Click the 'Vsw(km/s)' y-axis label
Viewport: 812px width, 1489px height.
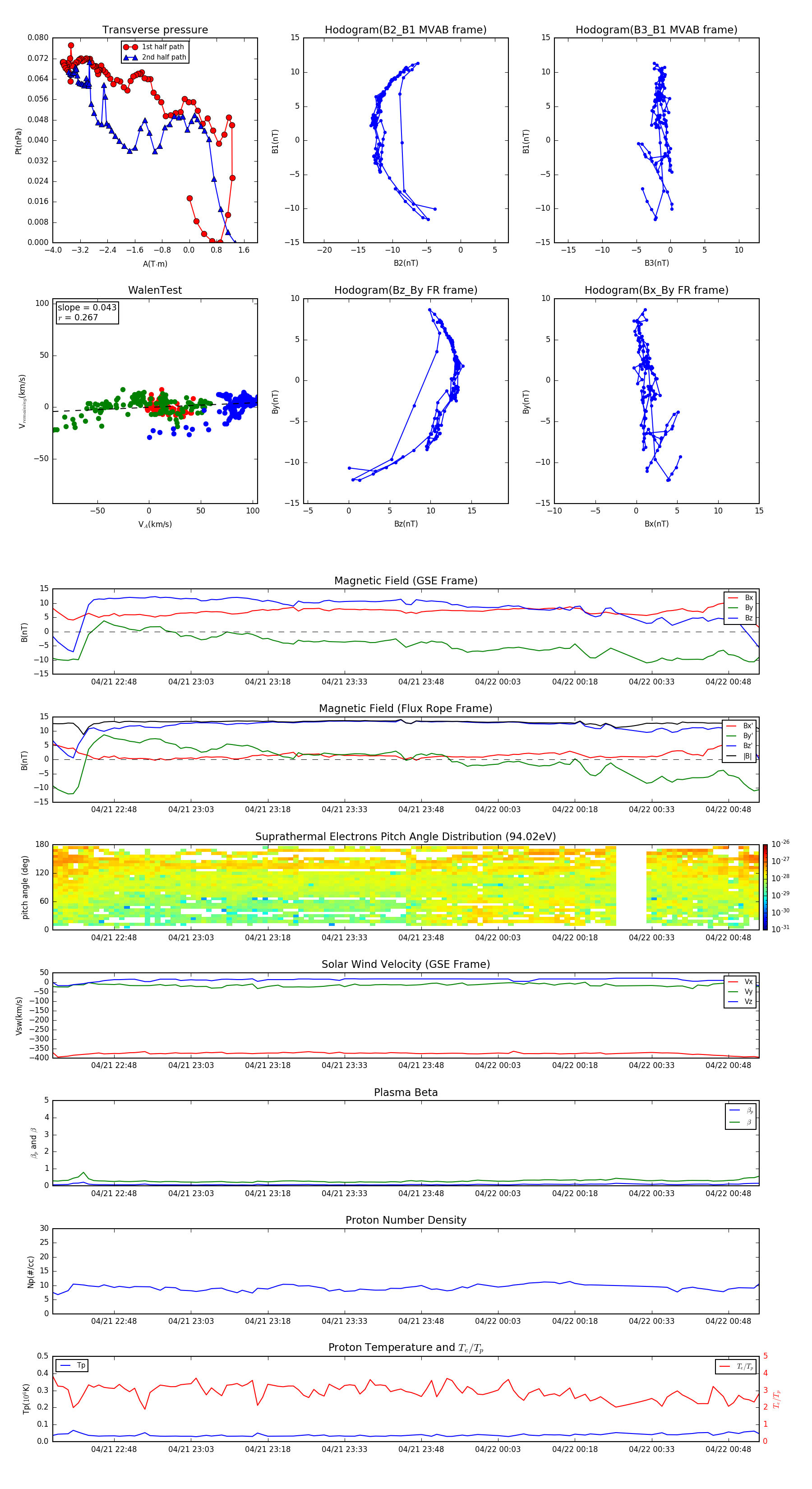coord(18,1016)
